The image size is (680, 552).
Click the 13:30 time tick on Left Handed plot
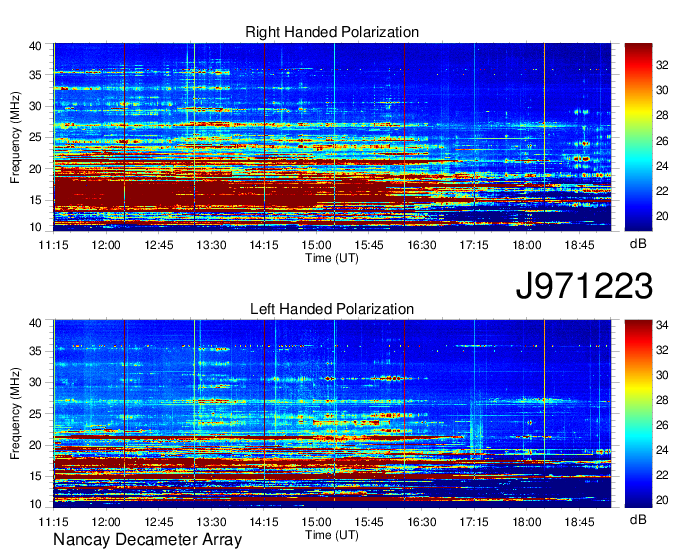click(211, 522)
